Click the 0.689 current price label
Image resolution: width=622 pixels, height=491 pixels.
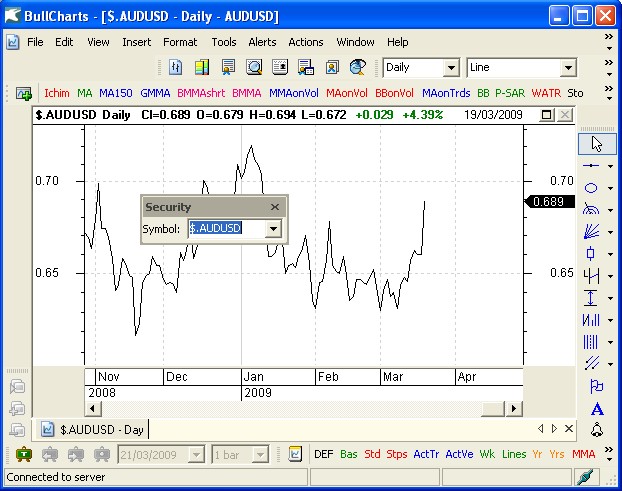tap(549, 202)
